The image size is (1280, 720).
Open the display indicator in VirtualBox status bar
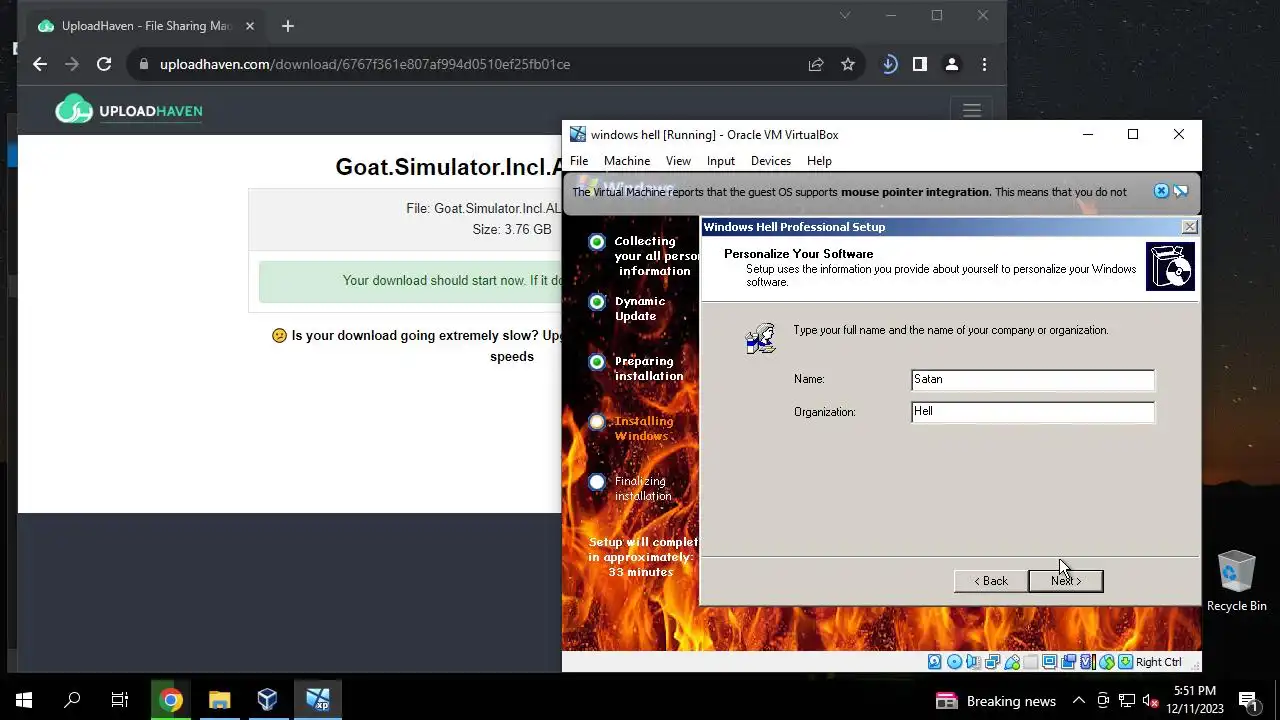[x=1049, y=662]
